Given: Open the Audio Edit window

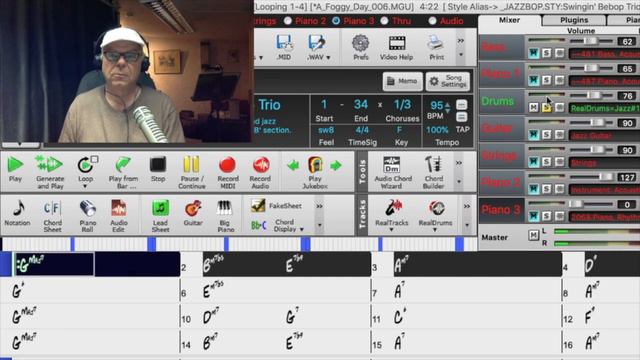Looking at the screenshot, I should click(119, 216).
